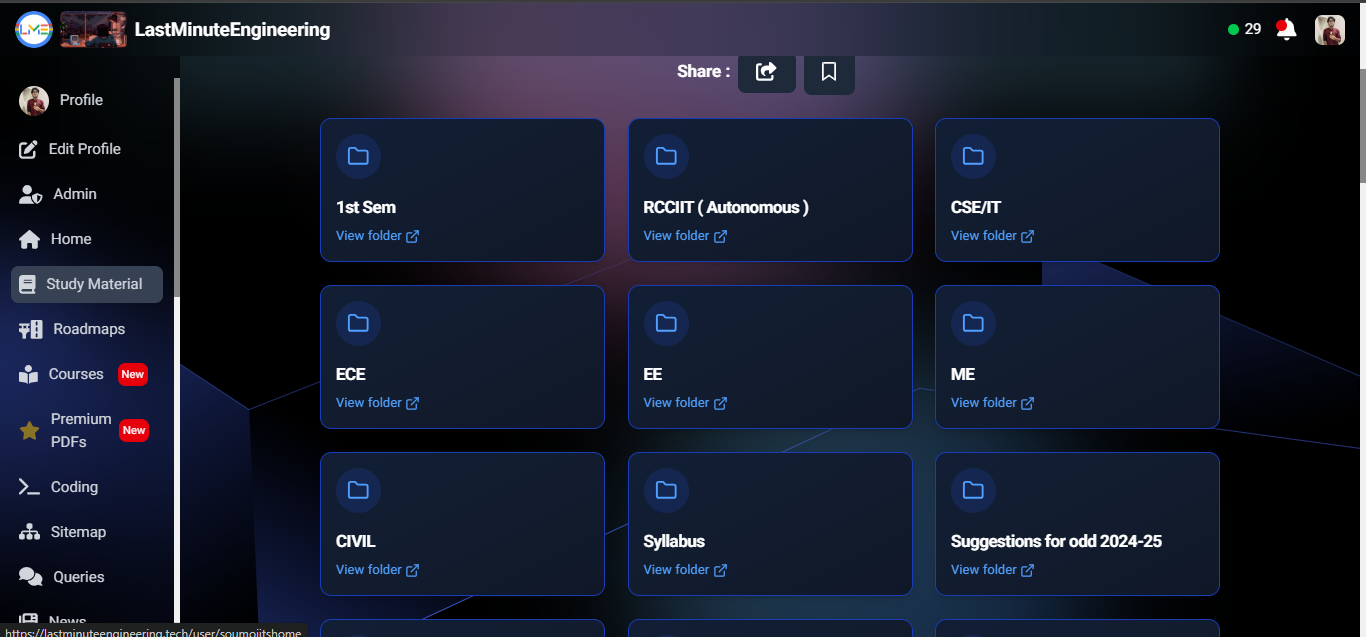The width and height of the screenshot is (1366, 637).
Task: Click the Roadmaps signpost icon in sidebar
Action: click(x=31, y=329)
